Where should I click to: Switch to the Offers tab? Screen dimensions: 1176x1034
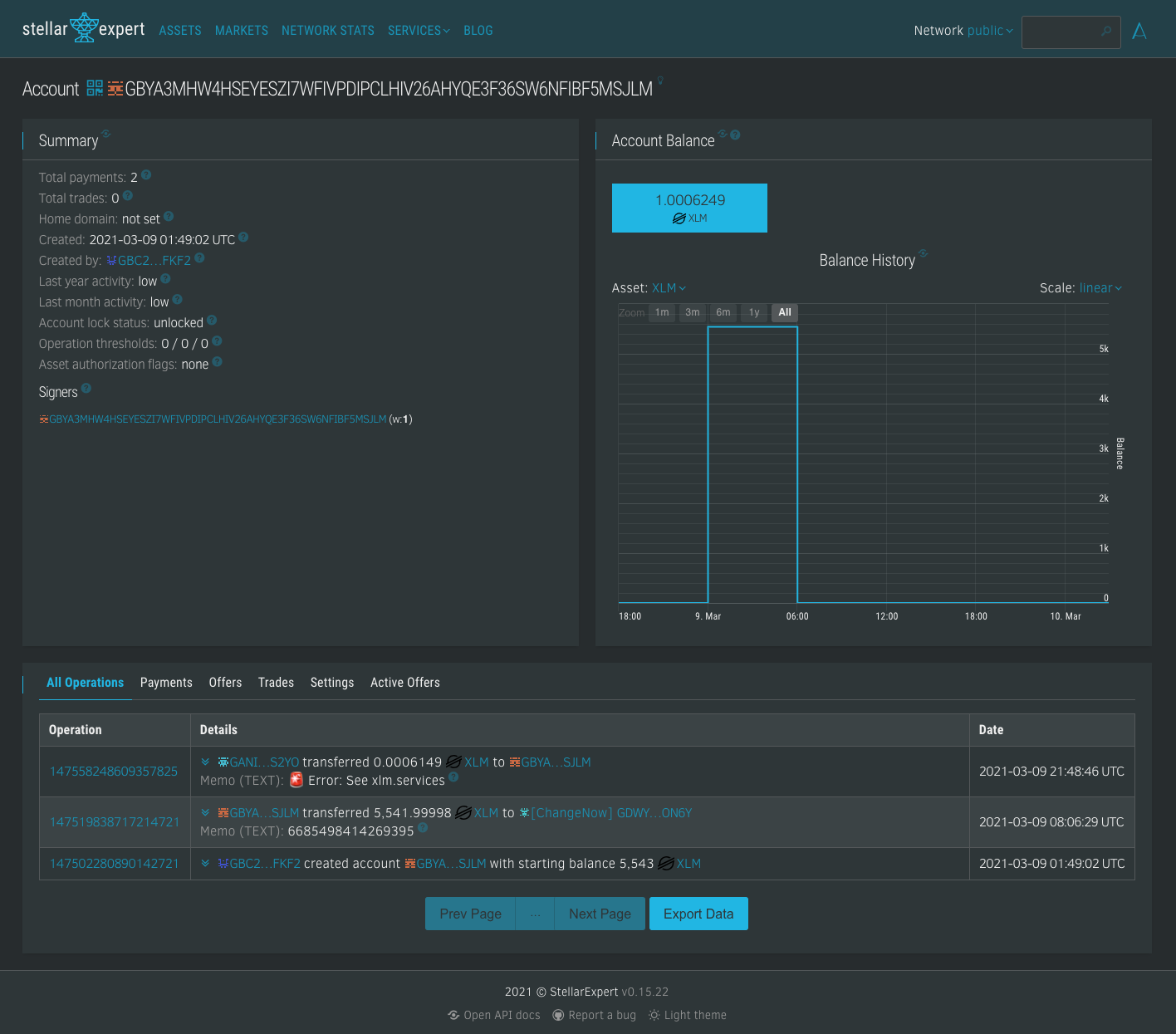225,683
